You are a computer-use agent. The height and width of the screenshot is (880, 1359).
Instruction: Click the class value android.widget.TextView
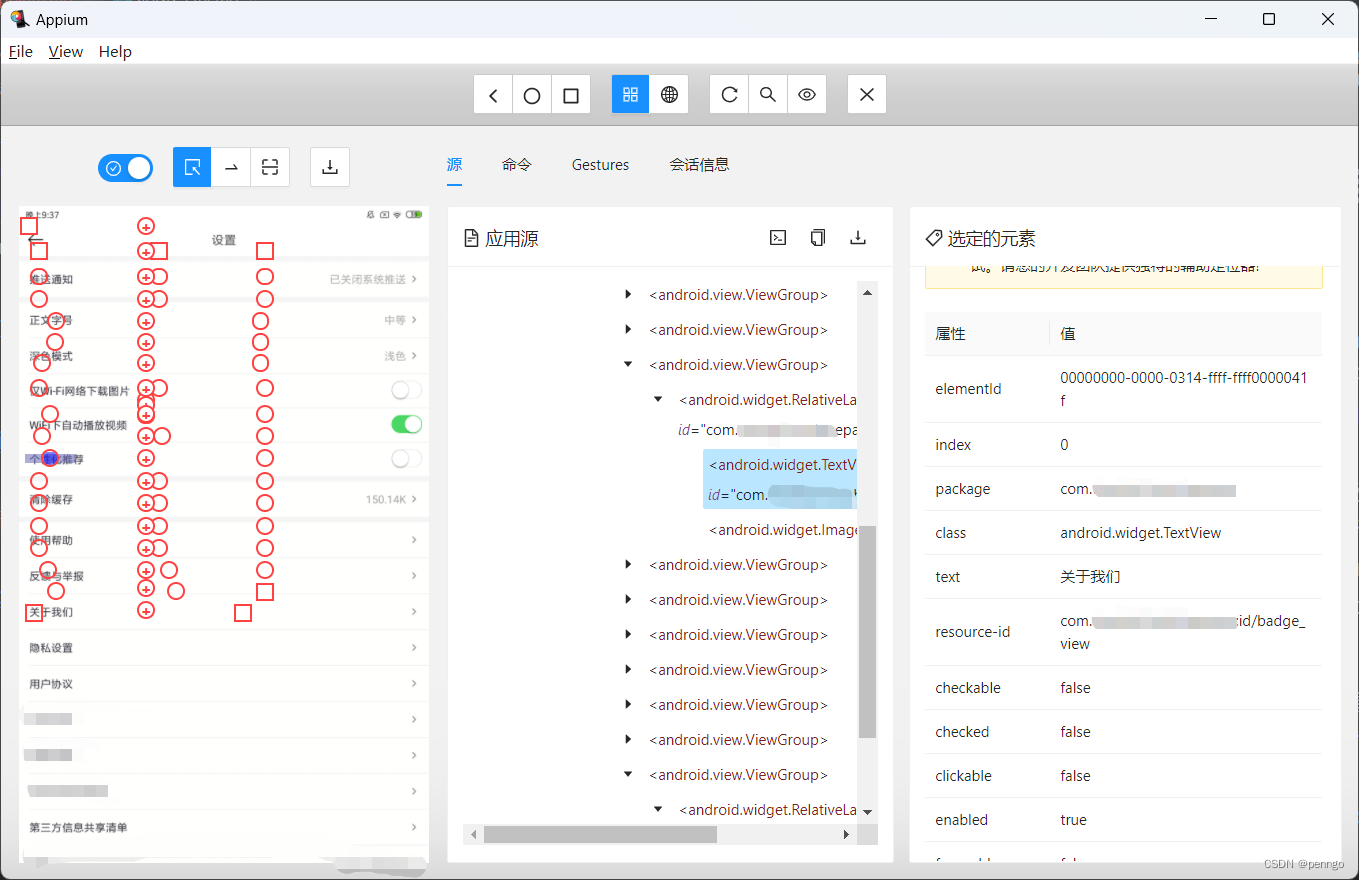1141,533
